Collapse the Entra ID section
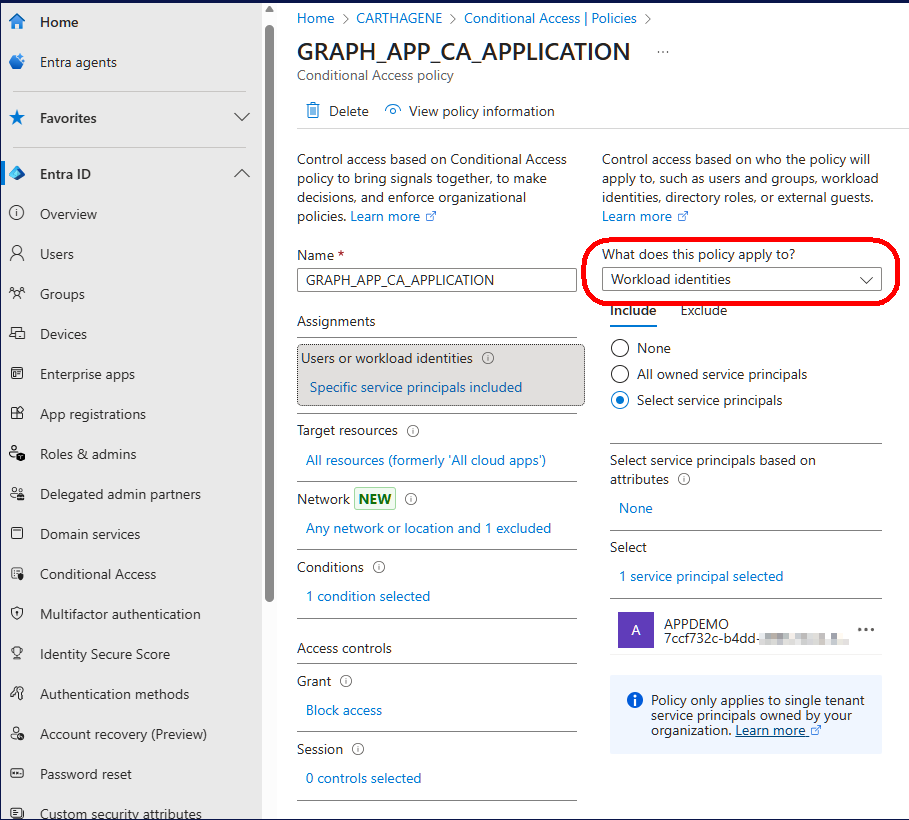The height and width of the screenshot is (820, 909). tap(242, 172)
